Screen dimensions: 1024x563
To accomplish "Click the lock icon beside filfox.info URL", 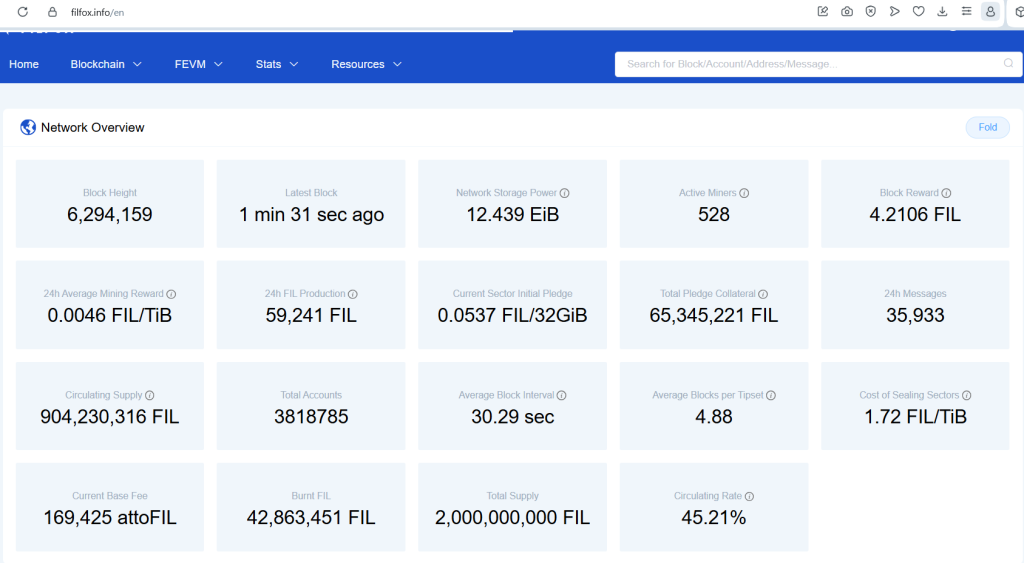I will [x=52, y=12].
